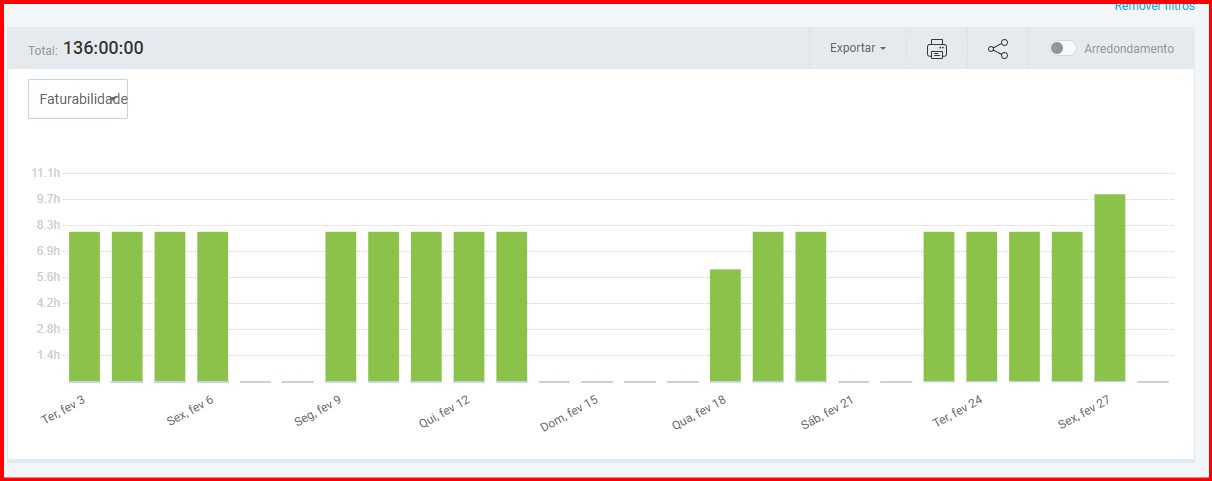Click the share report icon
The image size is (1212, 481).
997,49
